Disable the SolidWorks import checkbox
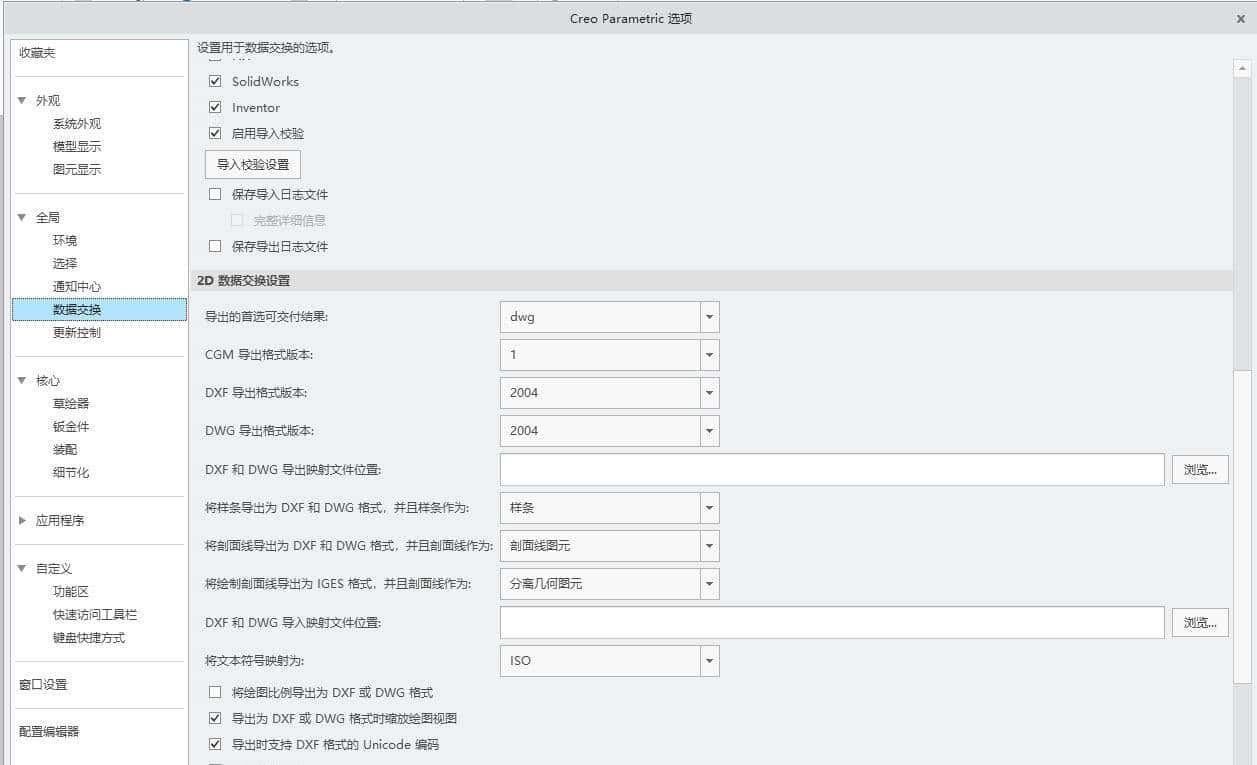Screen dimensions: 1257x765 point(215,81)
